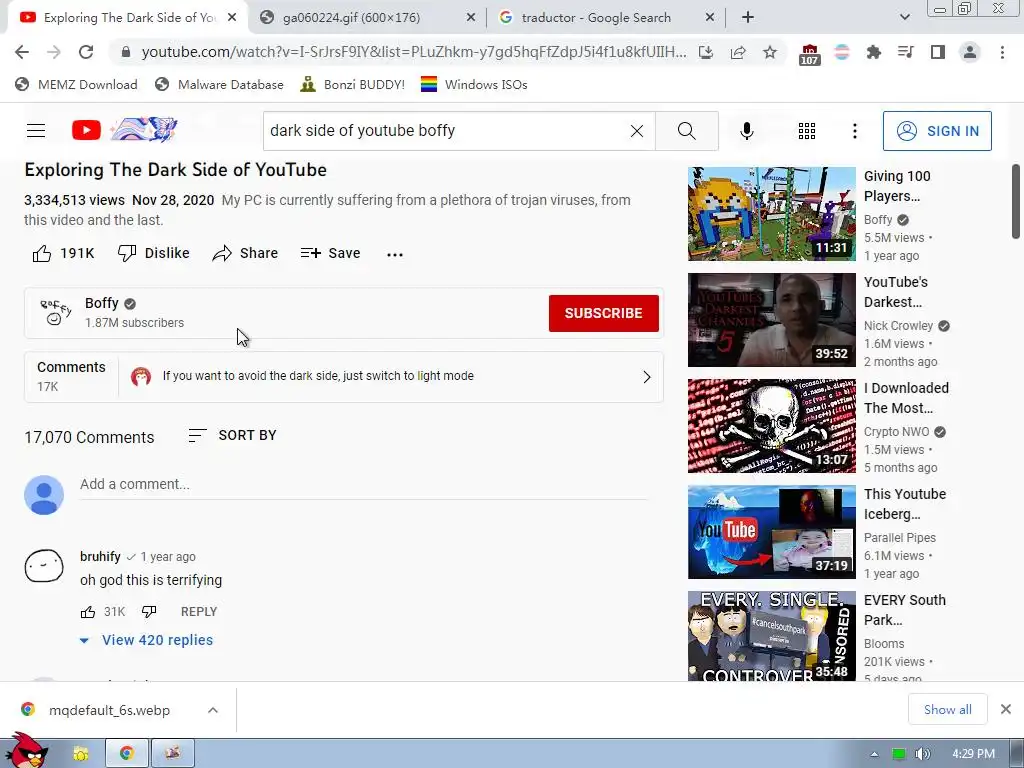The height and width of the screenshot is (768, 1024).
Task: Go back with the browser back arrow
Action: pos(22,52)
